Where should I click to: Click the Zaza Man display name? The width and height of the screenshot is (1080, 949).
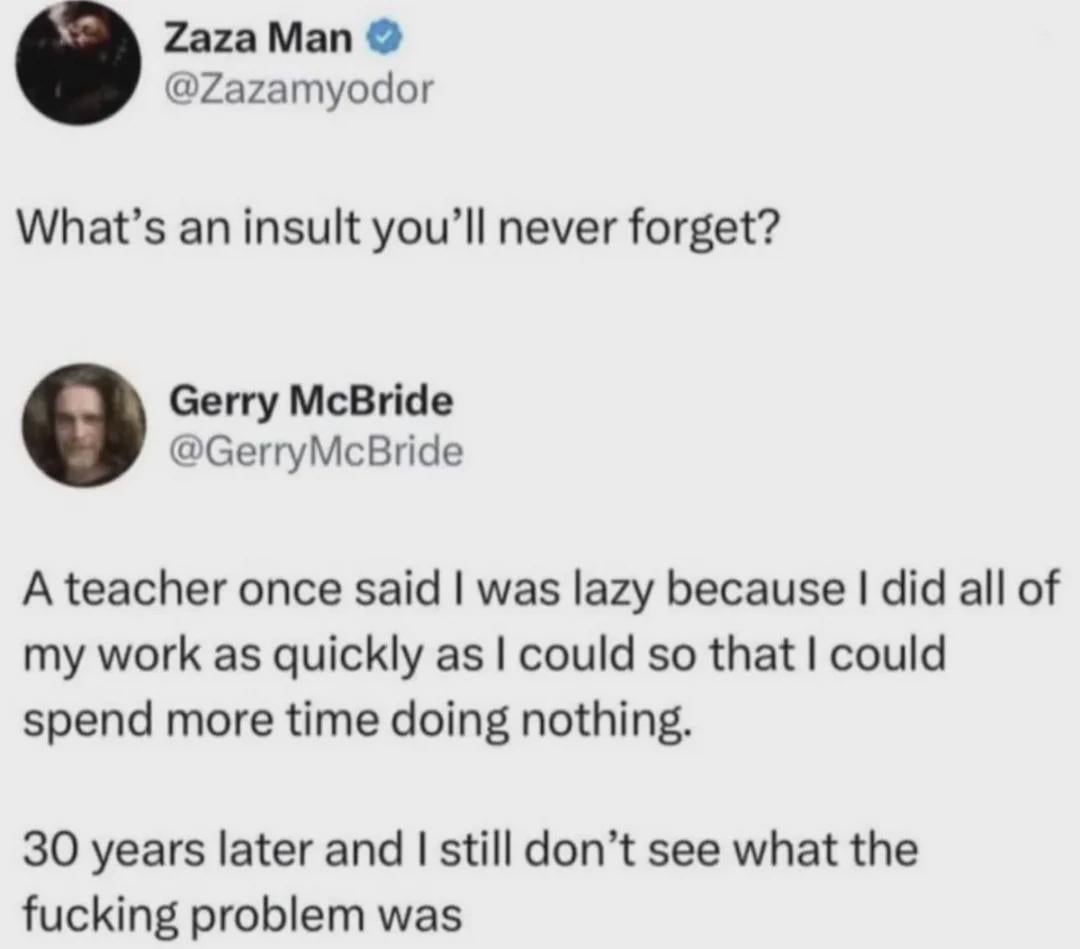257,40
